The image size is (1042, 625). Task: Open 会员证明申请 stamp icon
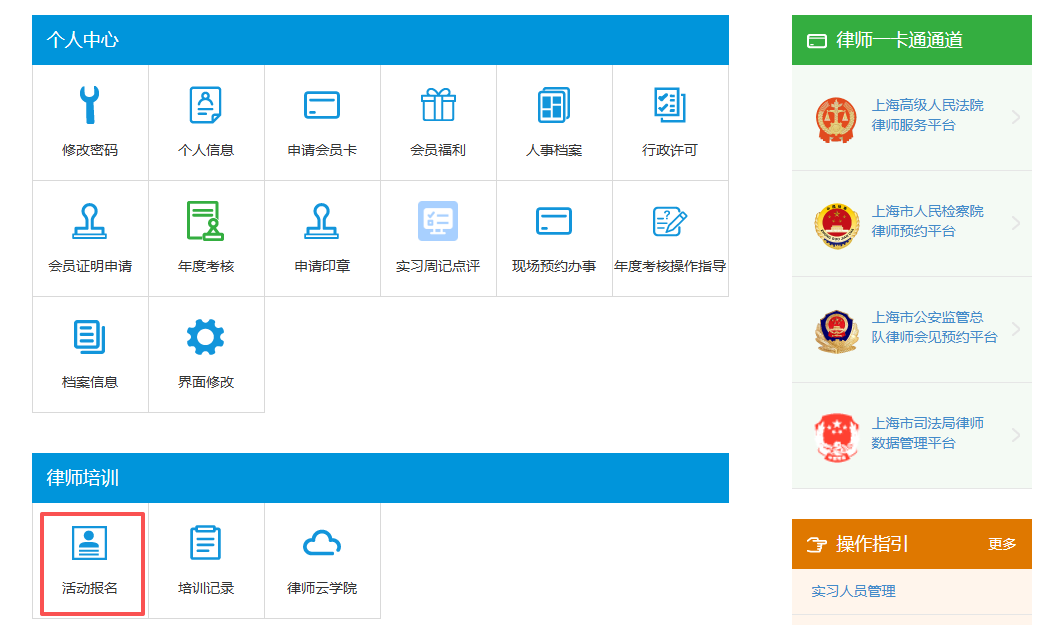(x=90, y=222)
